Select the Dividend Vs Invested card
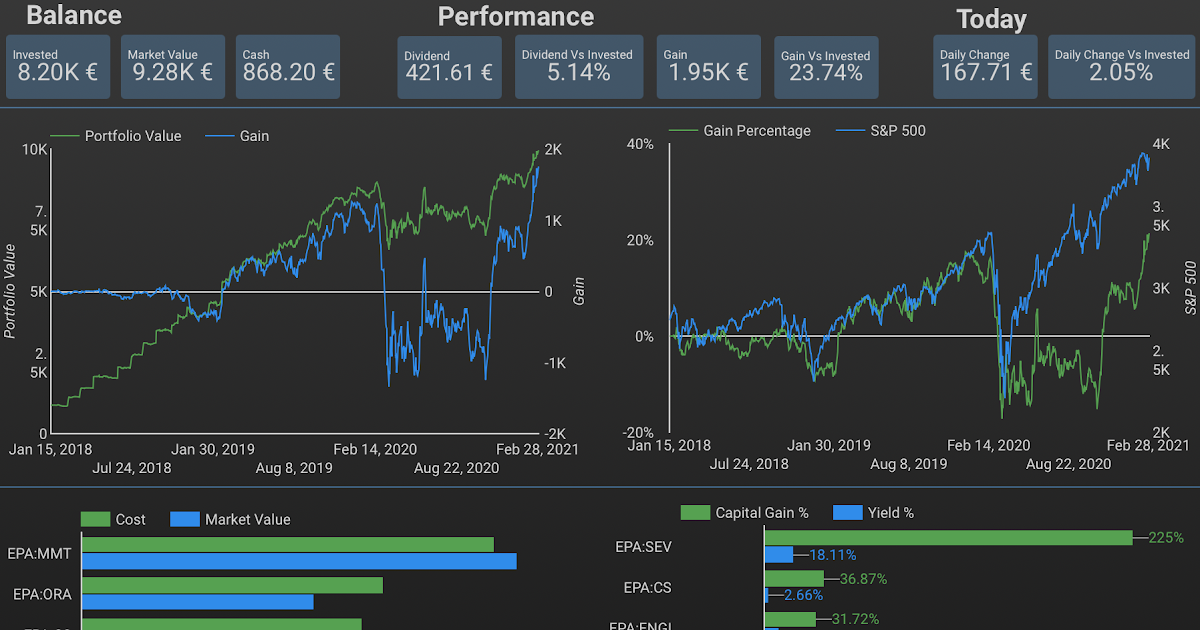 [x=579, y=67]
